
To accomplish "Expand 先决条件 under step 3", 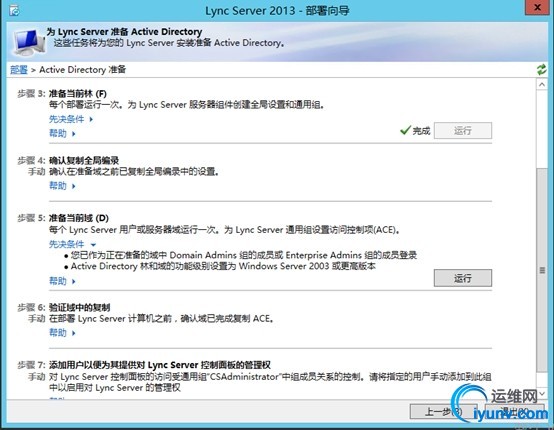I will 71,119.
